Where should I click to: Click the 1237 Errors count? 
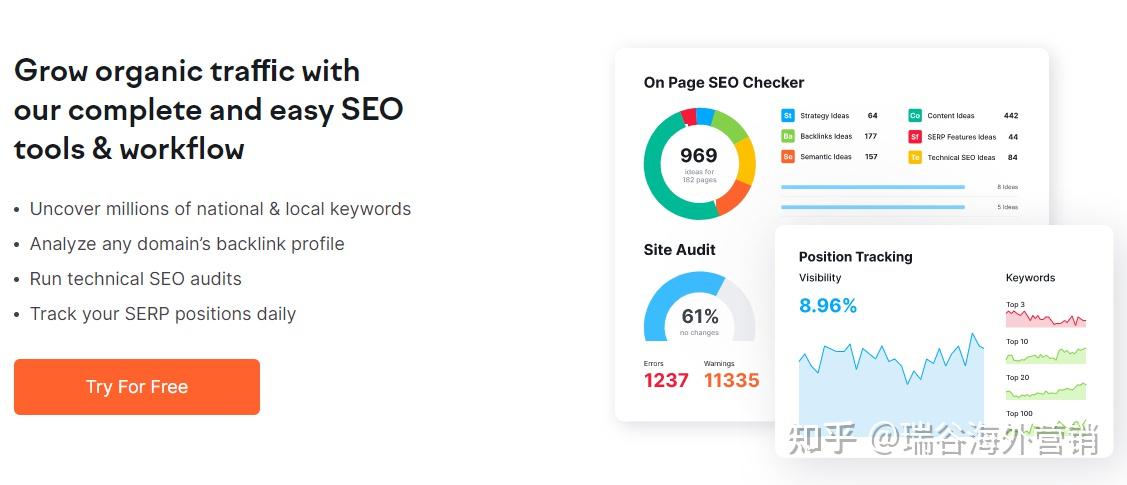pyautogui.click(x=666, y=380)
